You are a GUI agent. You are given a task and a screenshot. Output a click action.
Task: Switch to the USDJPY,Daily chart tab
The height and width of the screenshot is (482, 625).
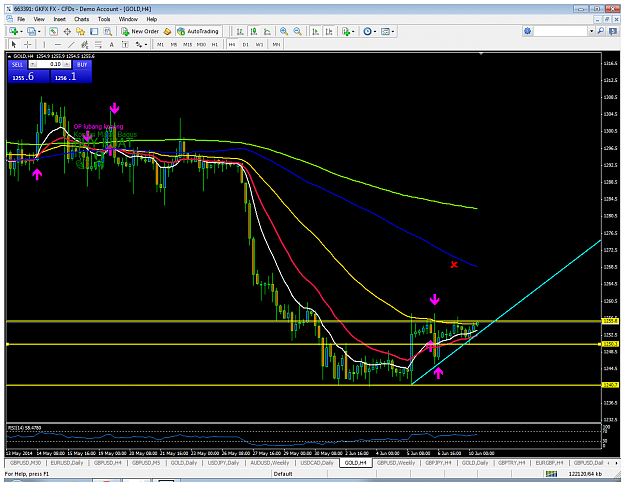coord(223,463)
